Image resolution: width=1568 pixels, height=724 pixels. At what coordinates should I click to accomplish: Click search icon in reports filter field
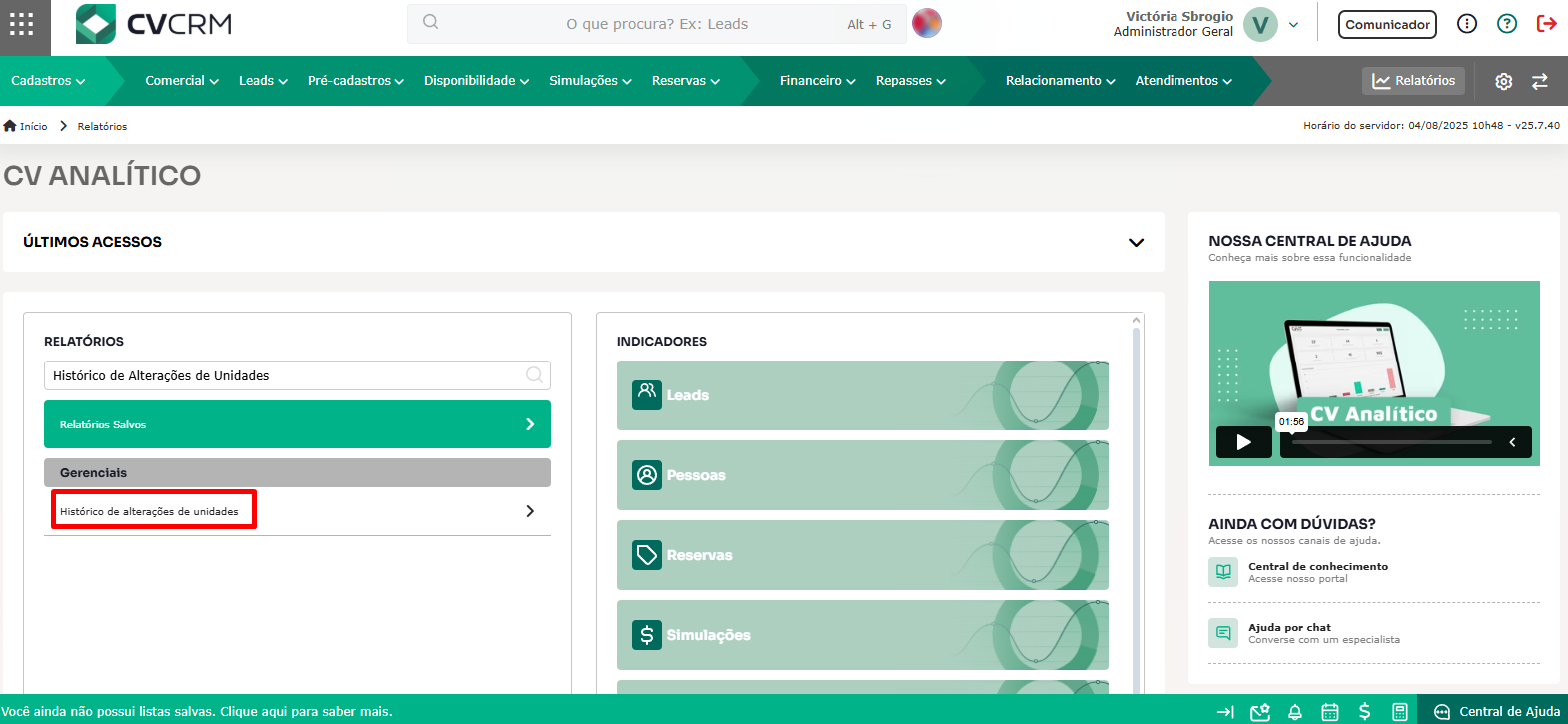coord(535,375)
